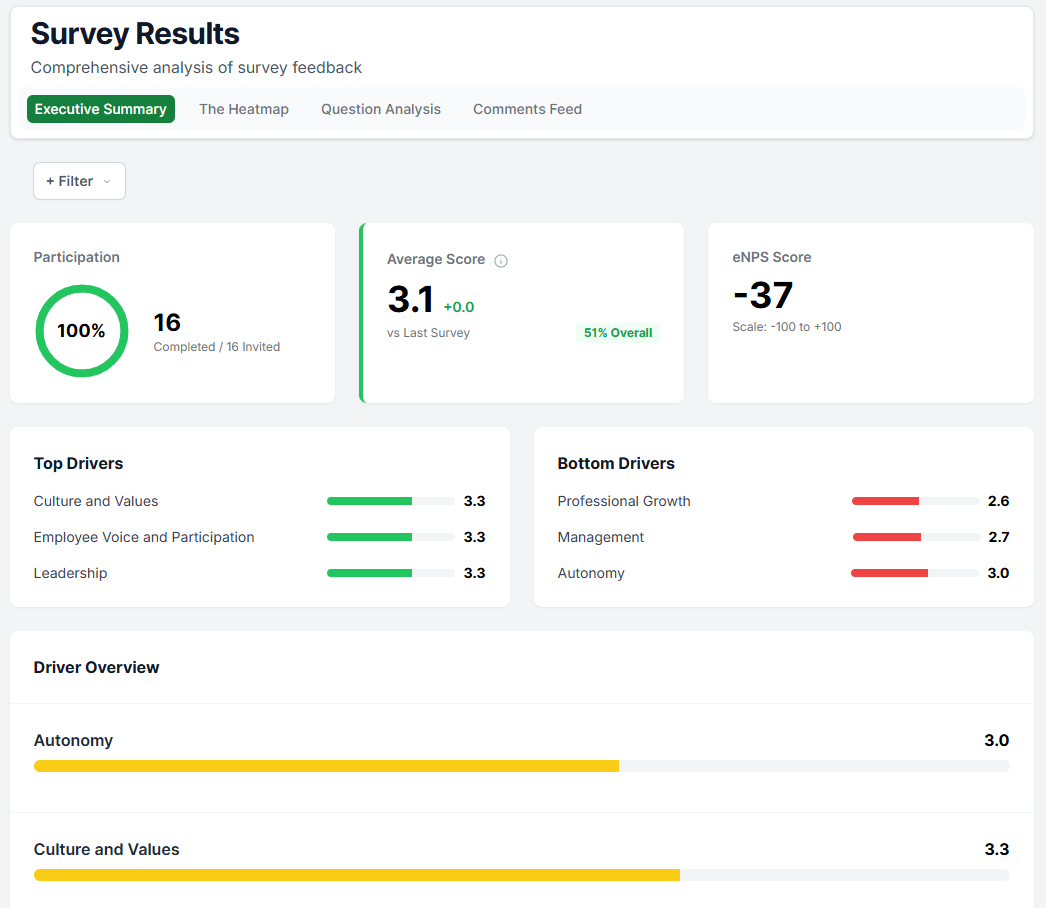
Task: Click the 2.6 Professional Growth score
Action: tap(998, 501)
